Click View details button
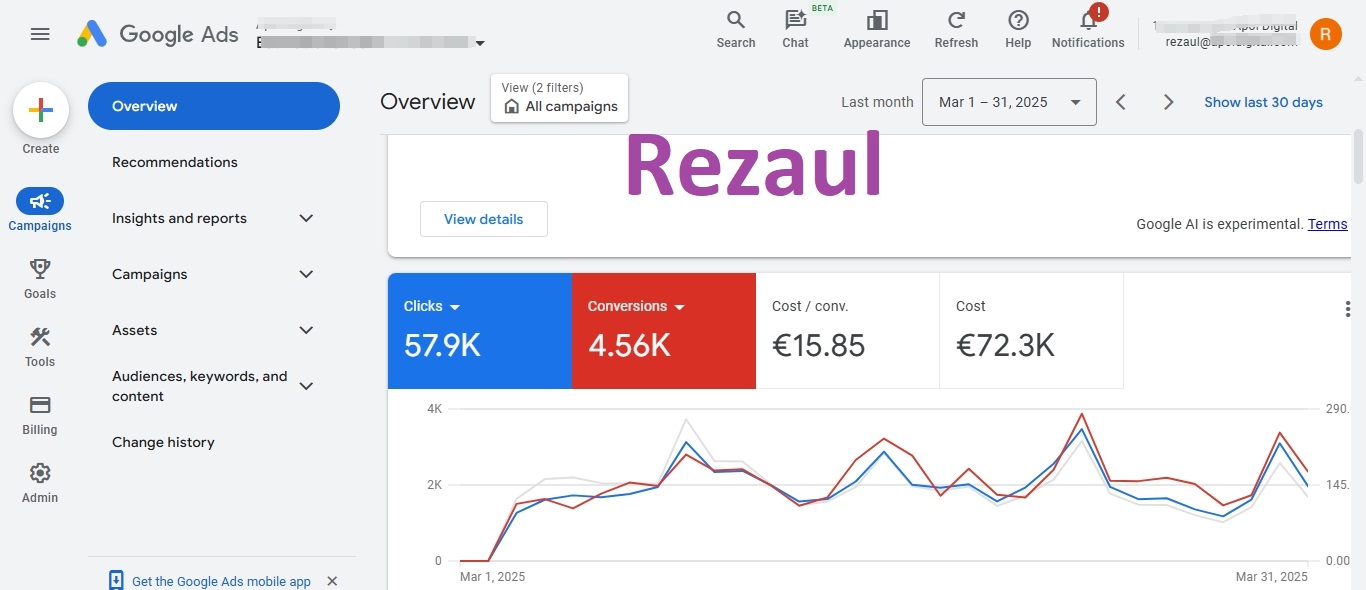Viewport: 1366px width, 590px height. coord(484,219)
